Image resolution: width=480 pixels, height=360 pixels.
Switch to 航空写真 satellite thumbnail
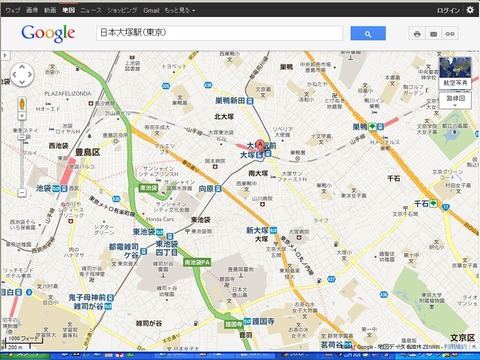click(455, 72)
